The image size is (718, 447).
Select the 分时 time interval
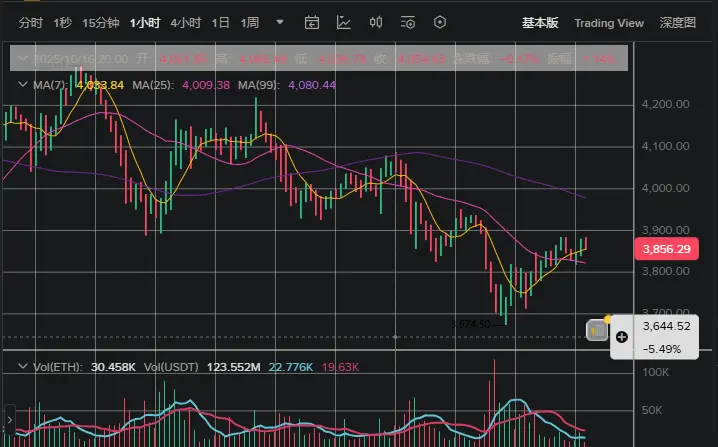click(x=31, y=23)
